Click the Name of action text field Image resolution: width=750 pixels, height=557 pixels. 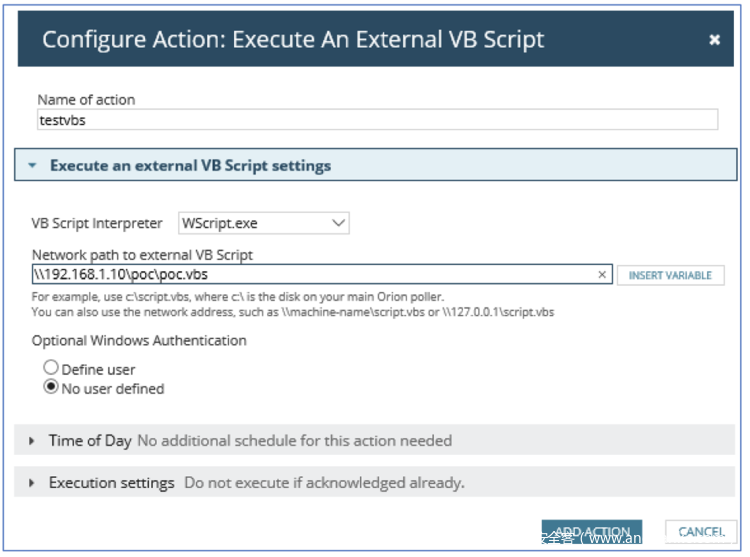click(x=377, y=120)
